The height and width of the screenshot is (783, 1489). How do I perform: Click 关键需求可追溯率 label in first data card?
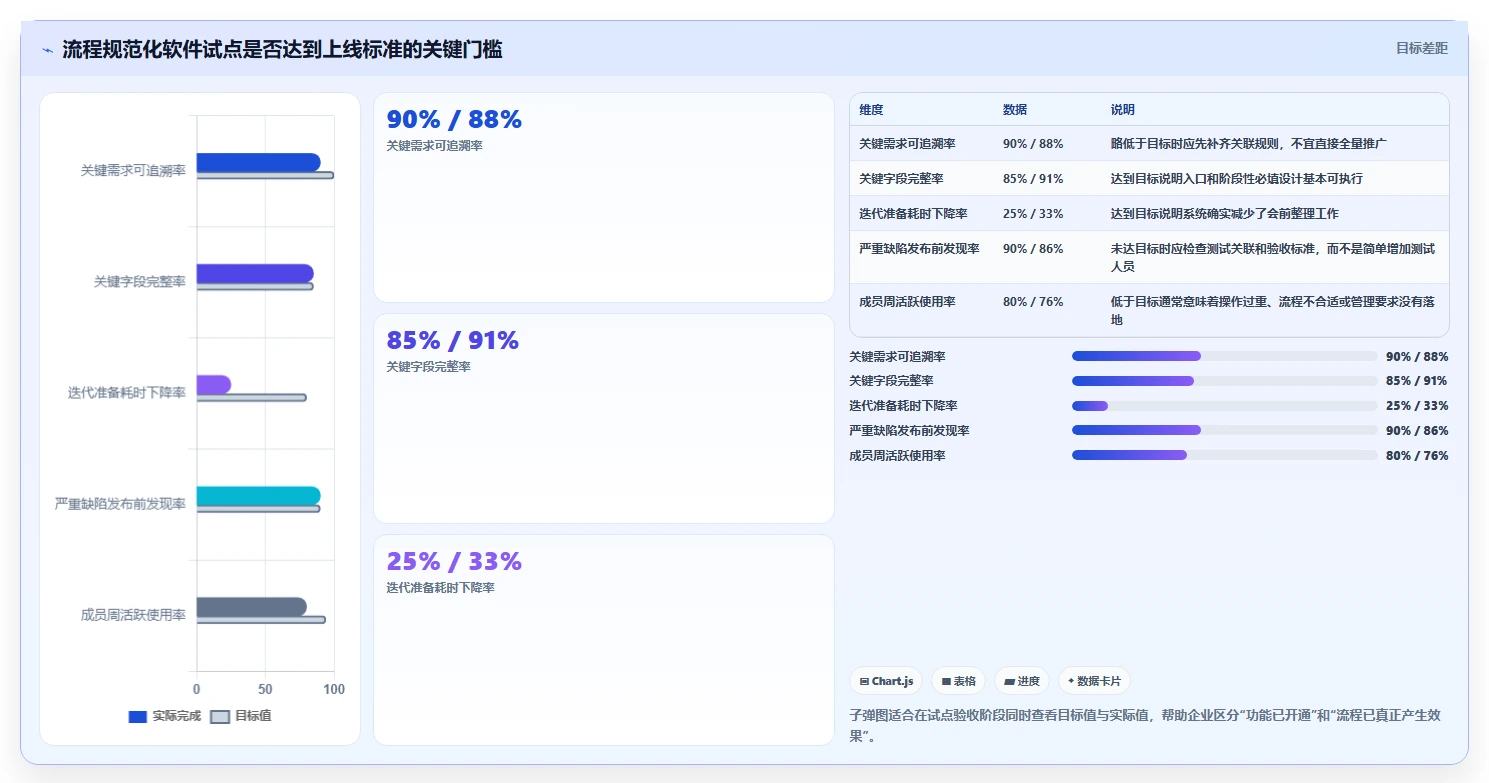click(434, 146)
